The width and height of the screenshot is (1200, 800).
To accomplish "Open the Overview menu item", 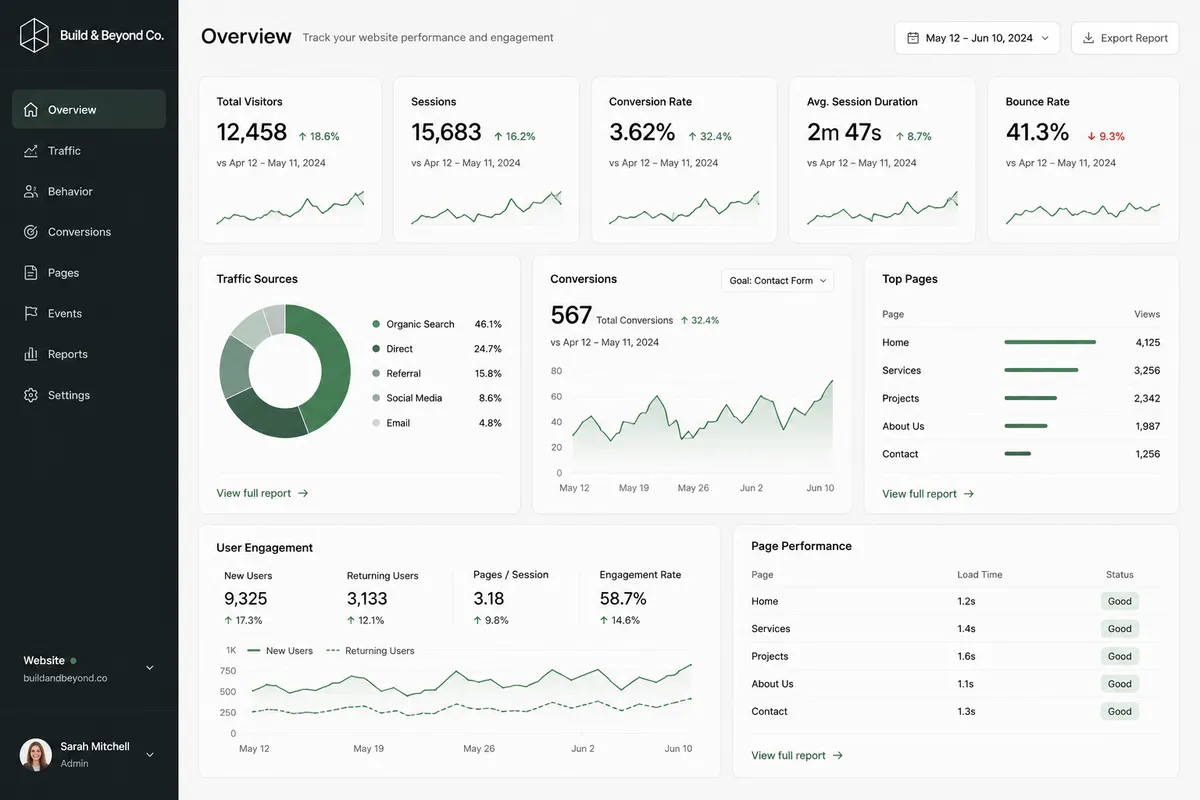I will 89,110.
